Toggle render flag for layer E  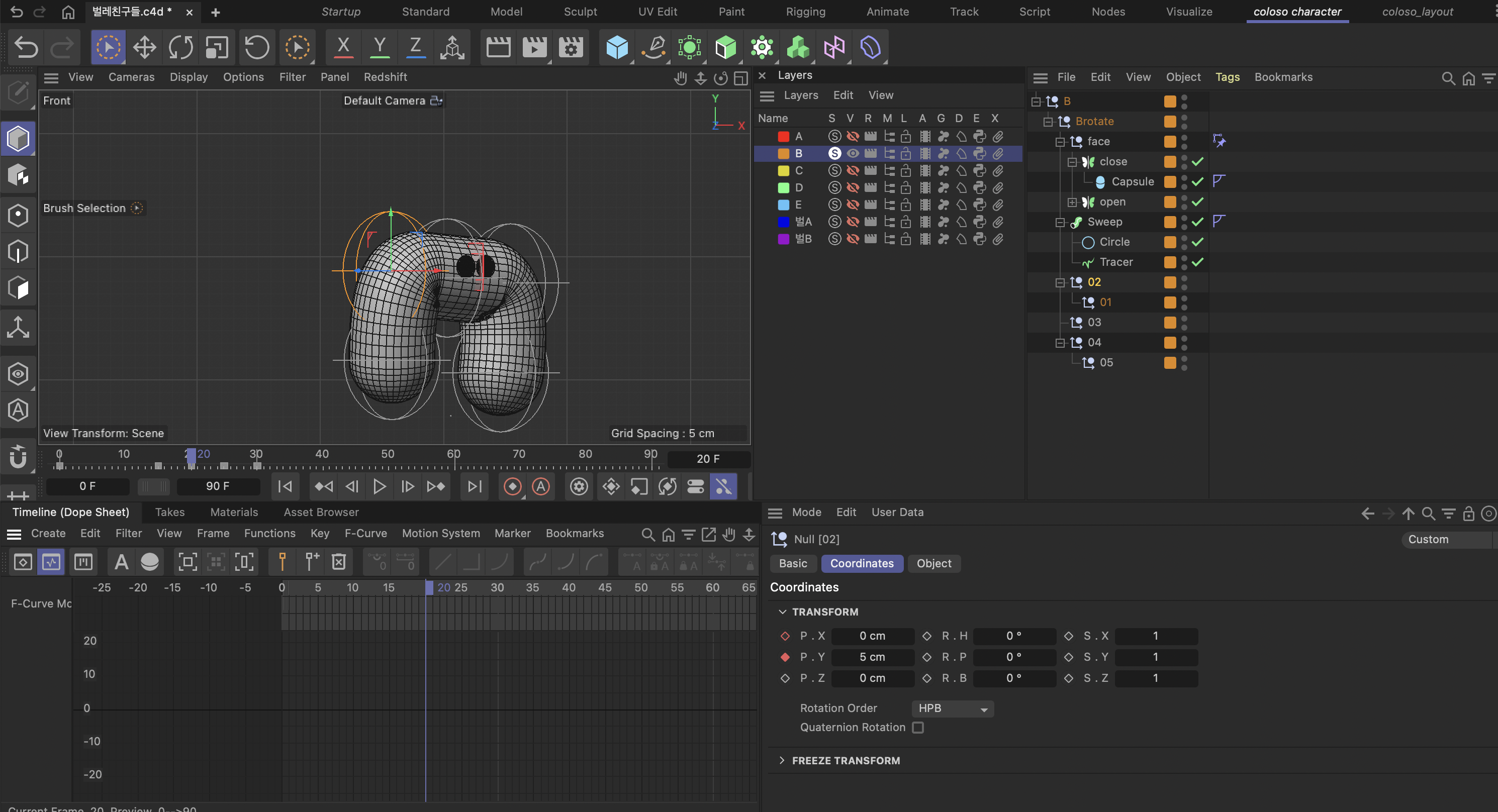[x=871, y=205]
